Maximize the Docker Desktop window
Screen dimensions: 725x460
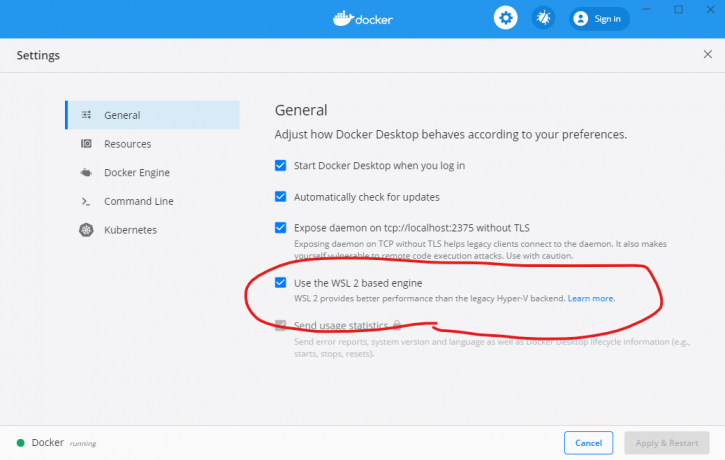click(678, 9)
